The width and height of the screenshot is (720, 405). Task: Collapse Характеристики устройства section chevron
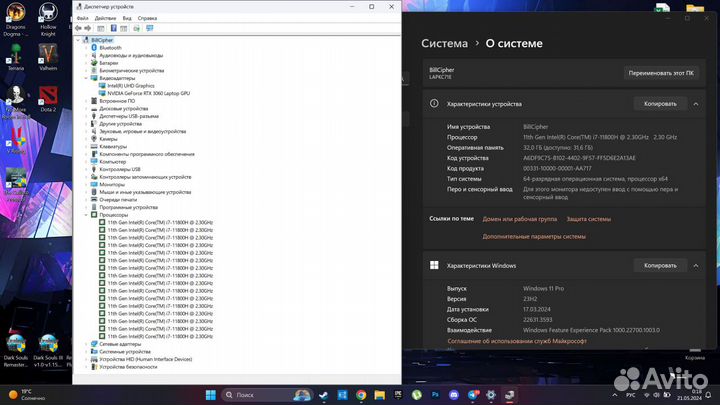696,103
